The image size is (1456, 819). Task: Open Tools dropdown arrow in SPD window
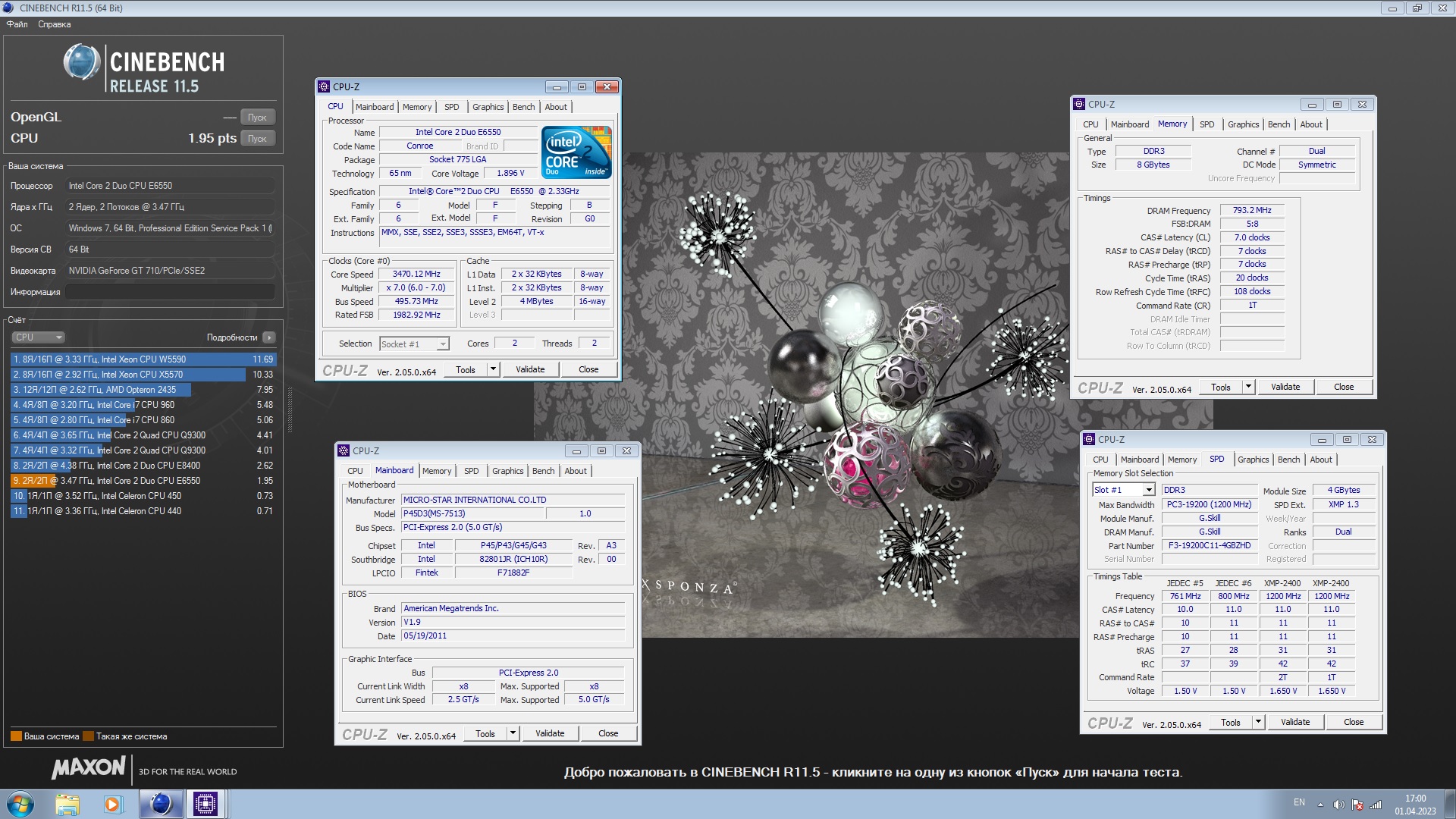1258,722
